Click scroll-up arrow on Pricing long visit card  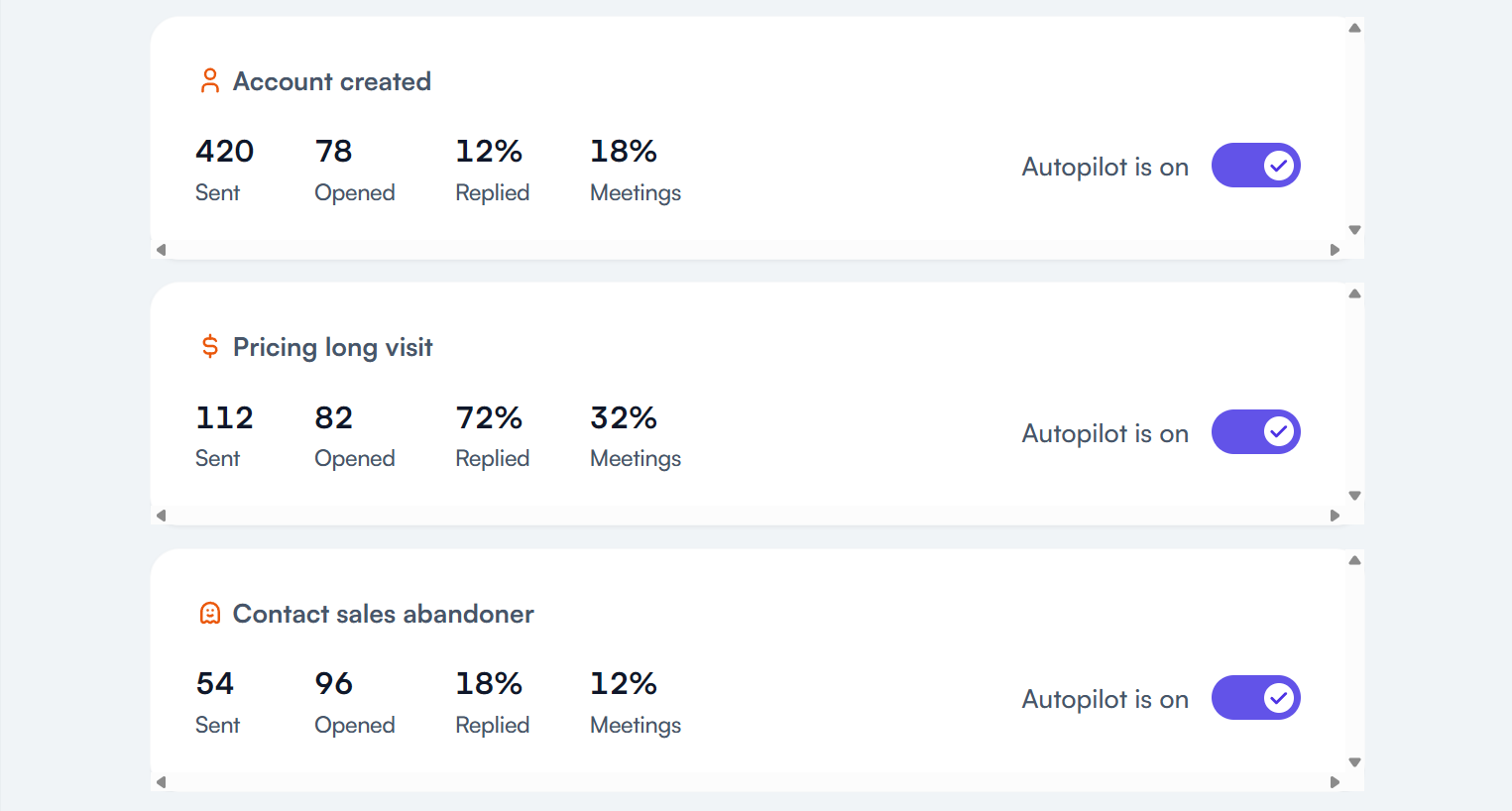(1354, 293)
